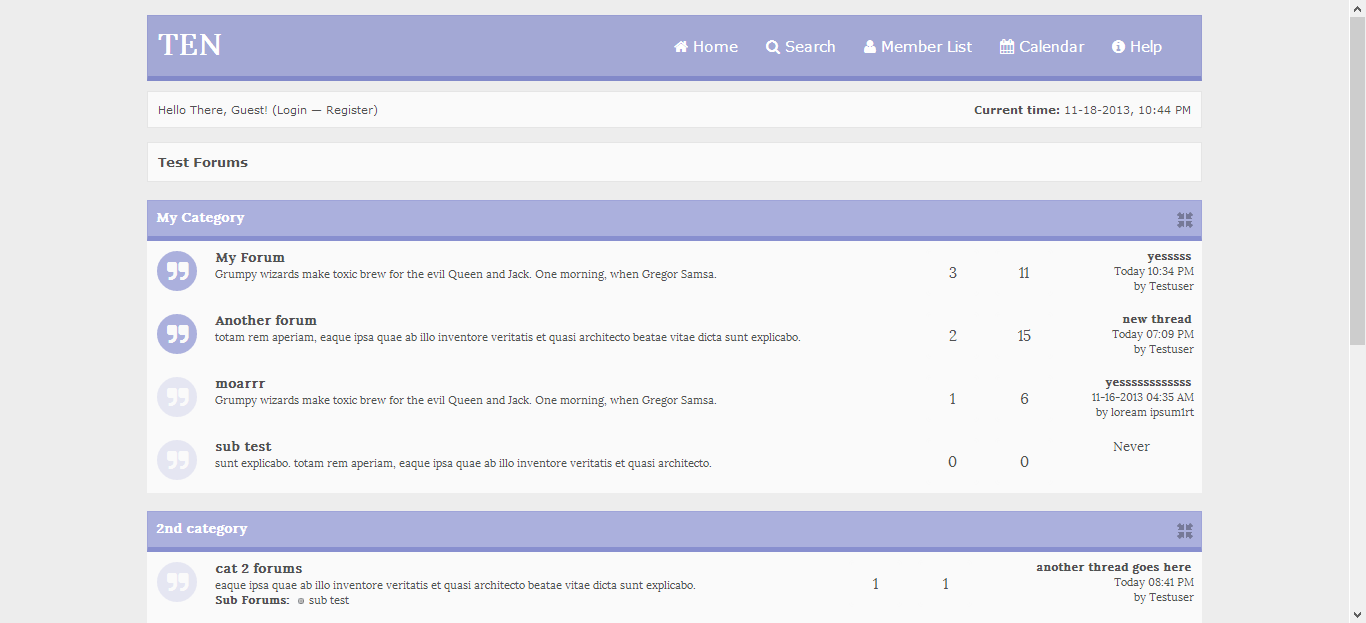Open the Member List page
Image resolution: width=1366 pixels, height=623 pixels.
tap(926, 47)
